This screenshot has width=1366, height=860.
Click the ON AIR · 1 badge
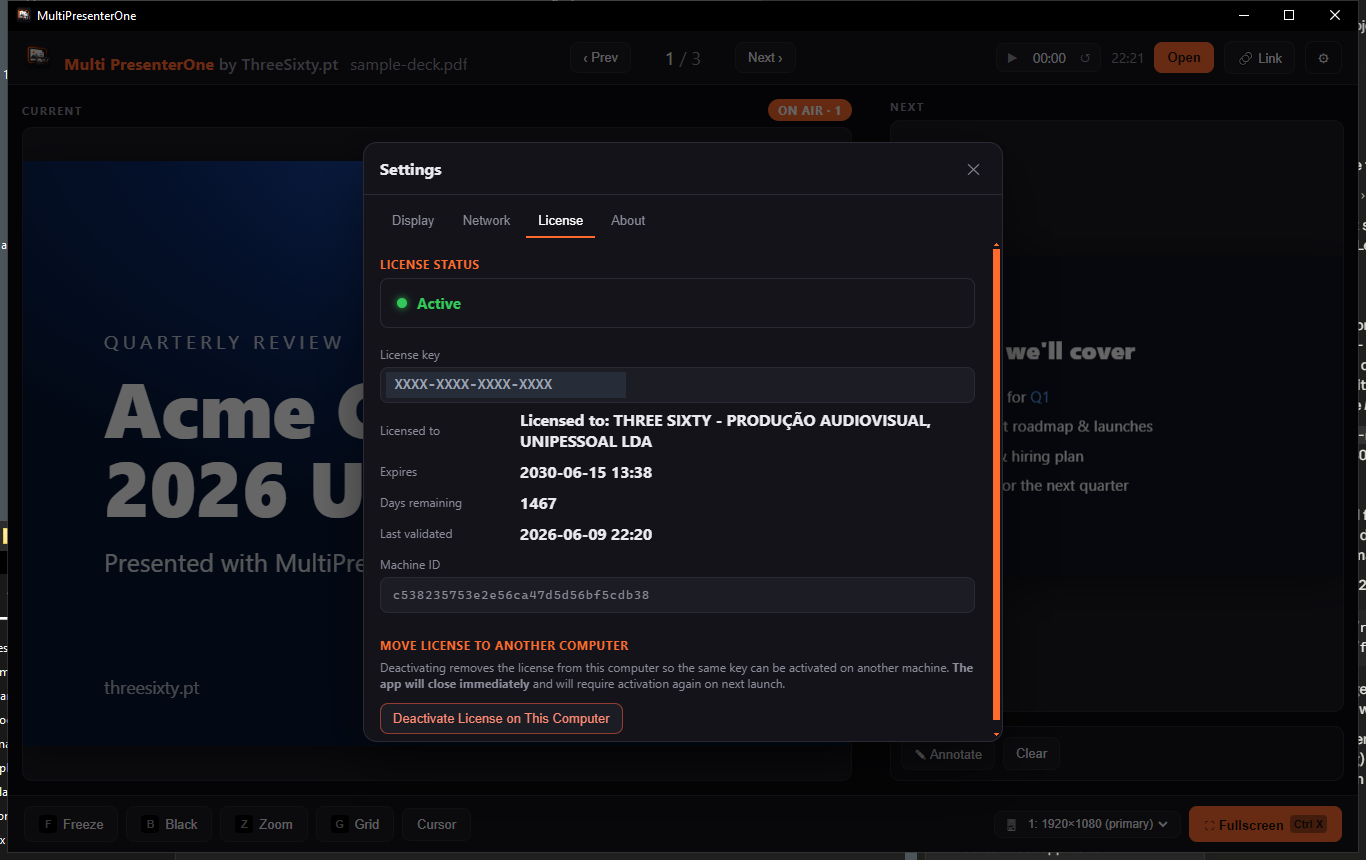[x=810, y=110]
